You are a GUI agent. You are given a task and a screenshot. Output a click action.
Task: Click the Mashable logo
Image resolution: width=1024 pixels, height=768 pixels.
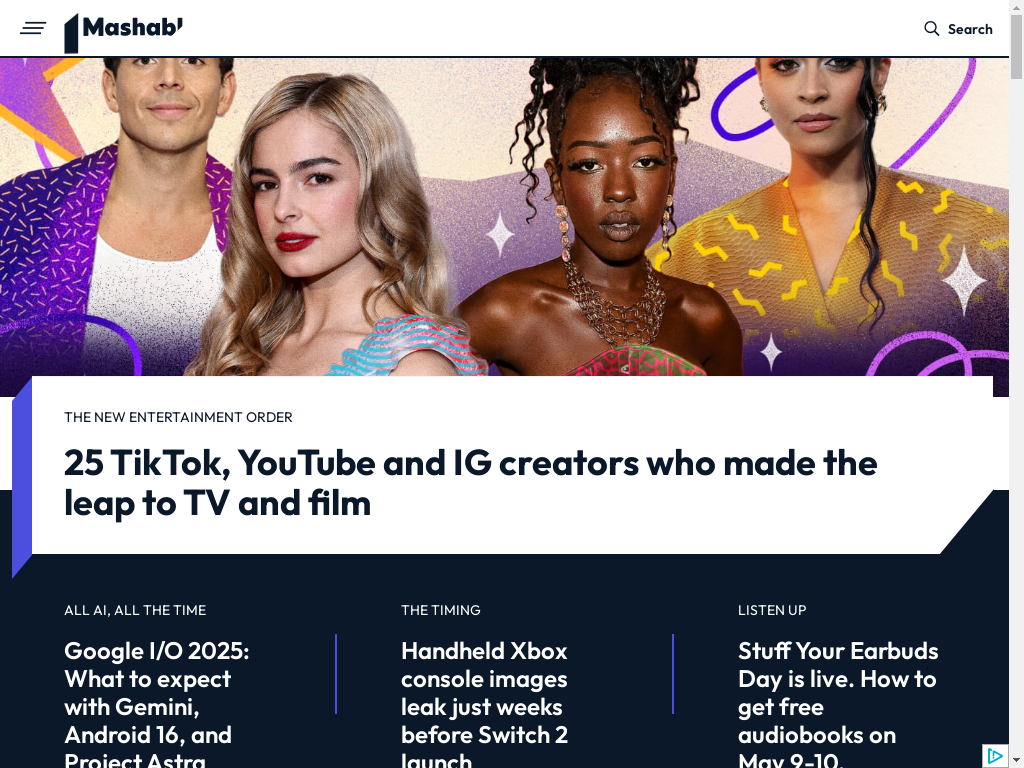[123, 32]
